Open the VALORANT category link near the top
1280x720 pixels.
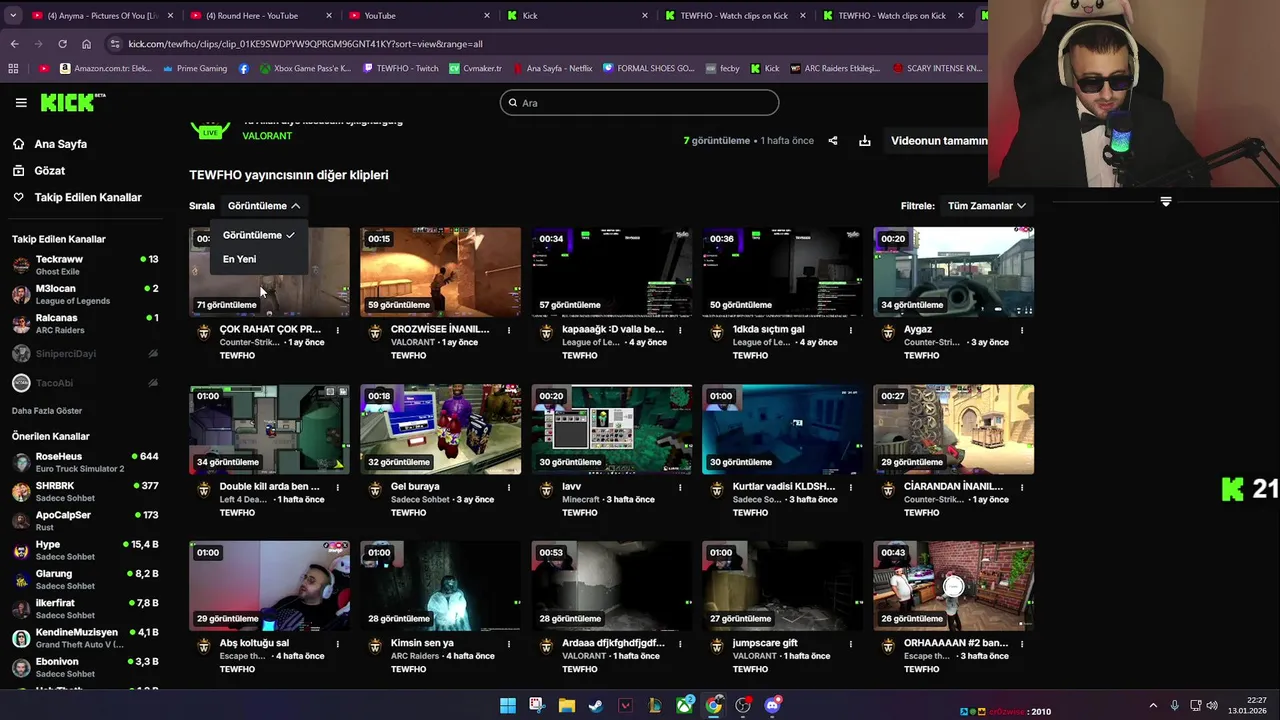tap(267, 136)
